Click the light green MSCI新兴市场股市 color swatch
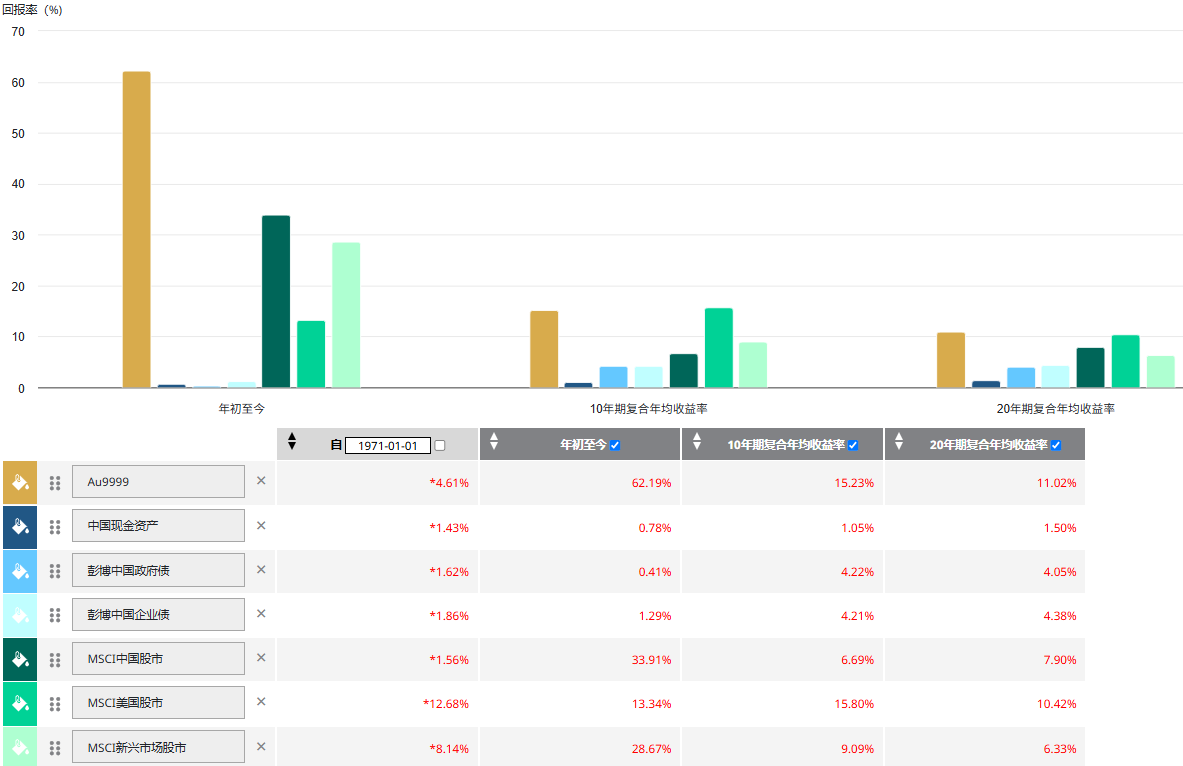Viewport: 1183px width, 766px height. (x=19, y=747)
